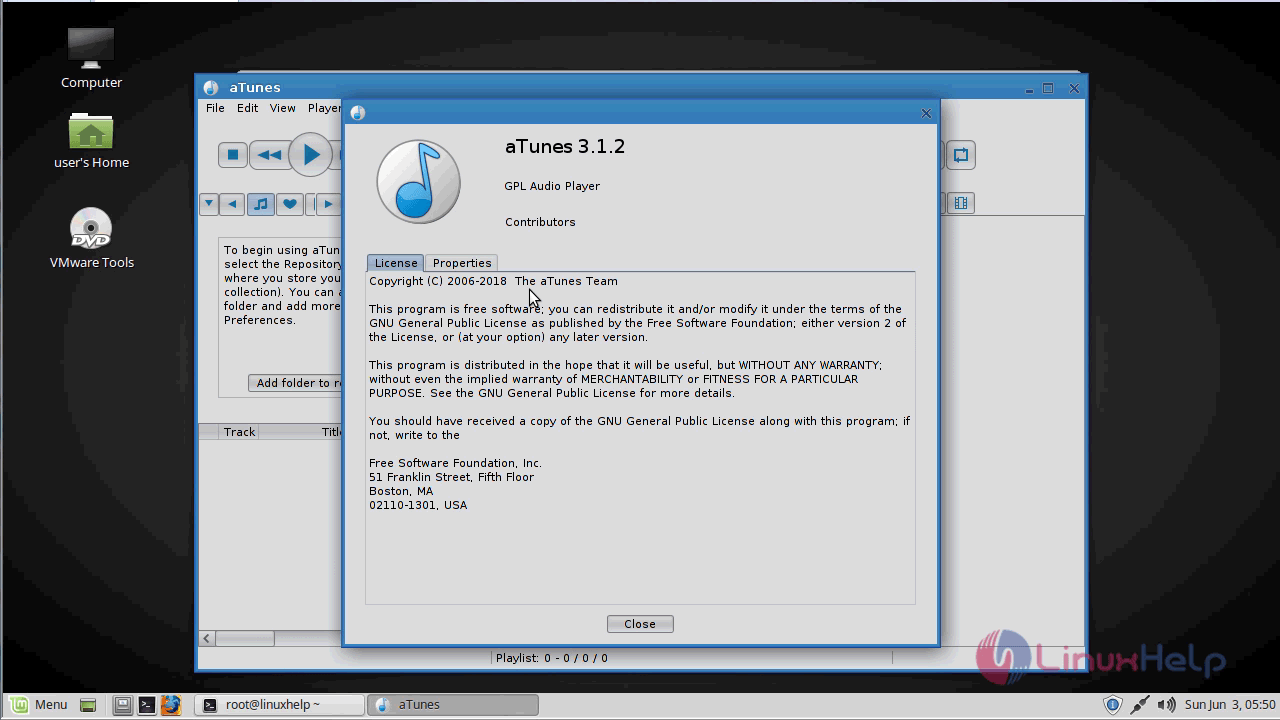Click the About dialog title bar icon
1280x720 pixels.
[x=358, y=113]
